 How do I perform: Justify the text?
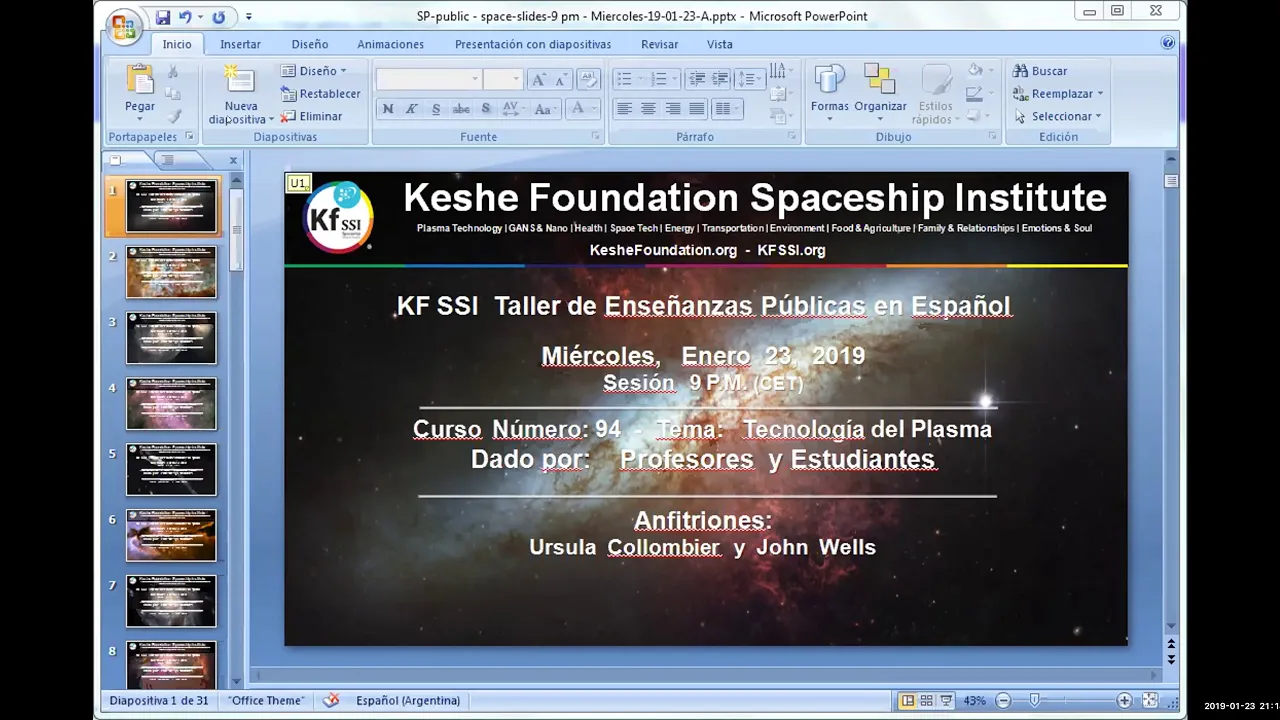tap(696, 109)
